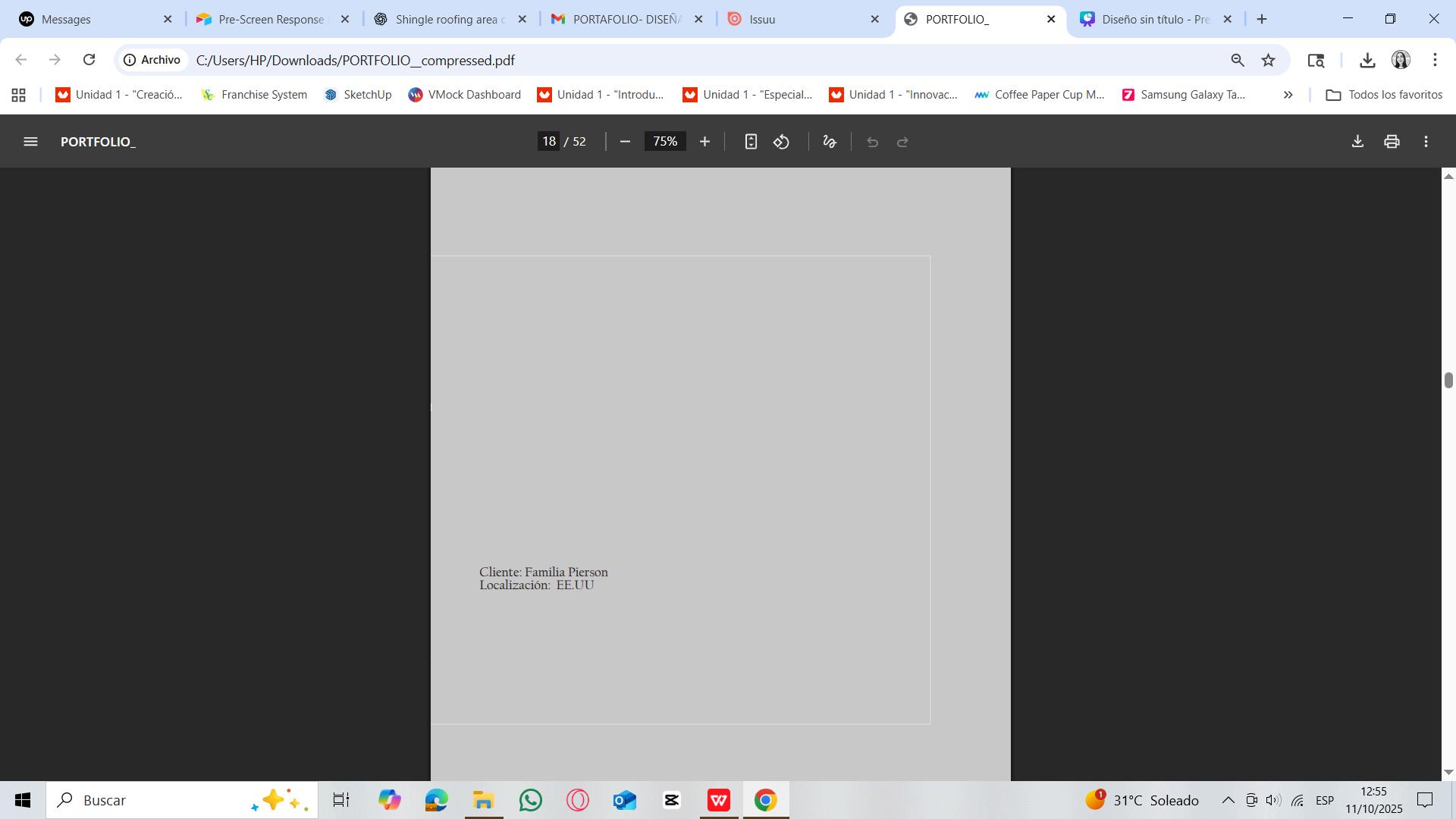Click the vertical scrollbar thumb
This screenshot has width=1456, height=819.
(x=1448, y=380)
